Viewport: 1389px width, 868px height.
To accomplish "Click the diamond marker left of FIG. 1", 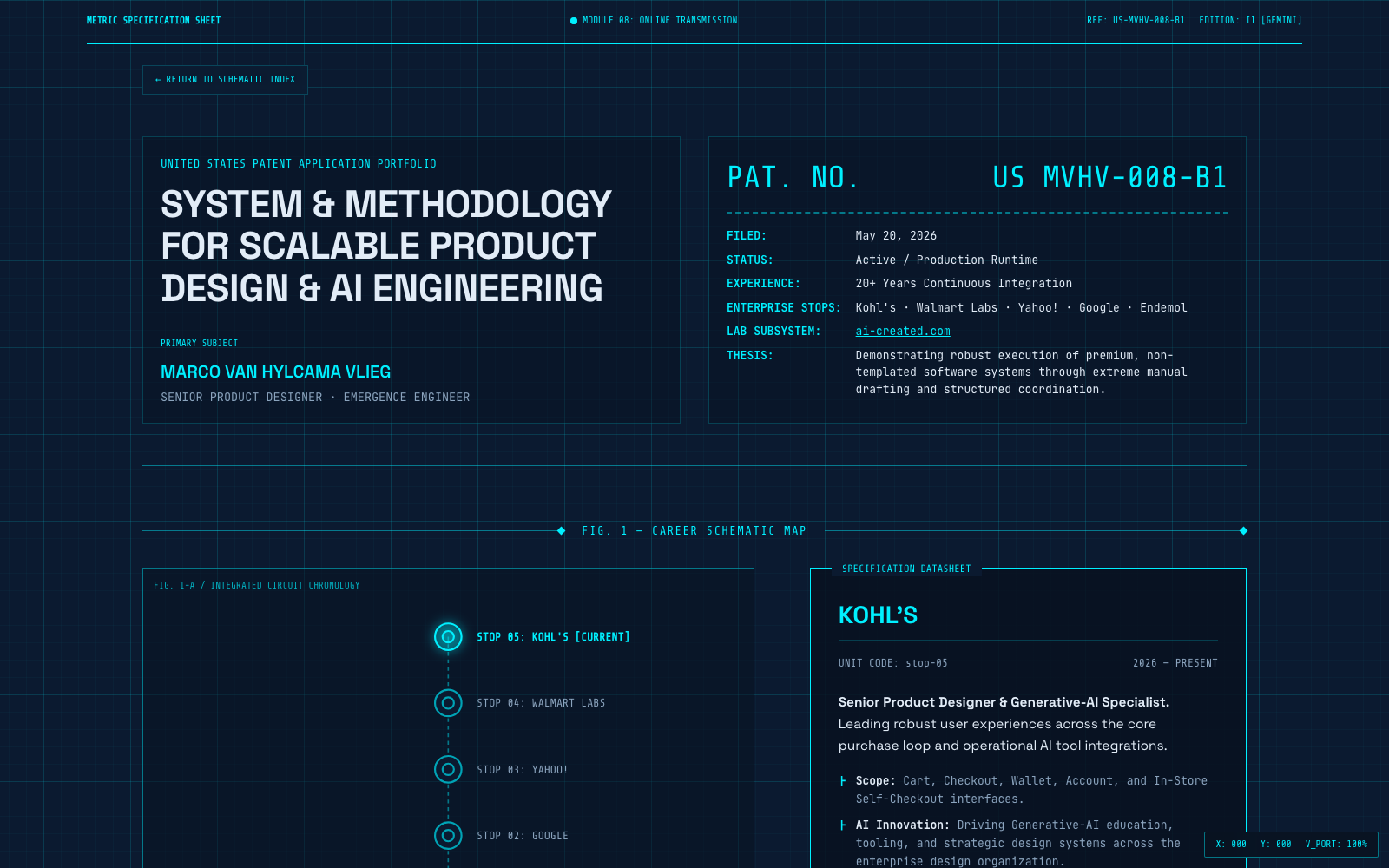I will (x=562, y=531).
